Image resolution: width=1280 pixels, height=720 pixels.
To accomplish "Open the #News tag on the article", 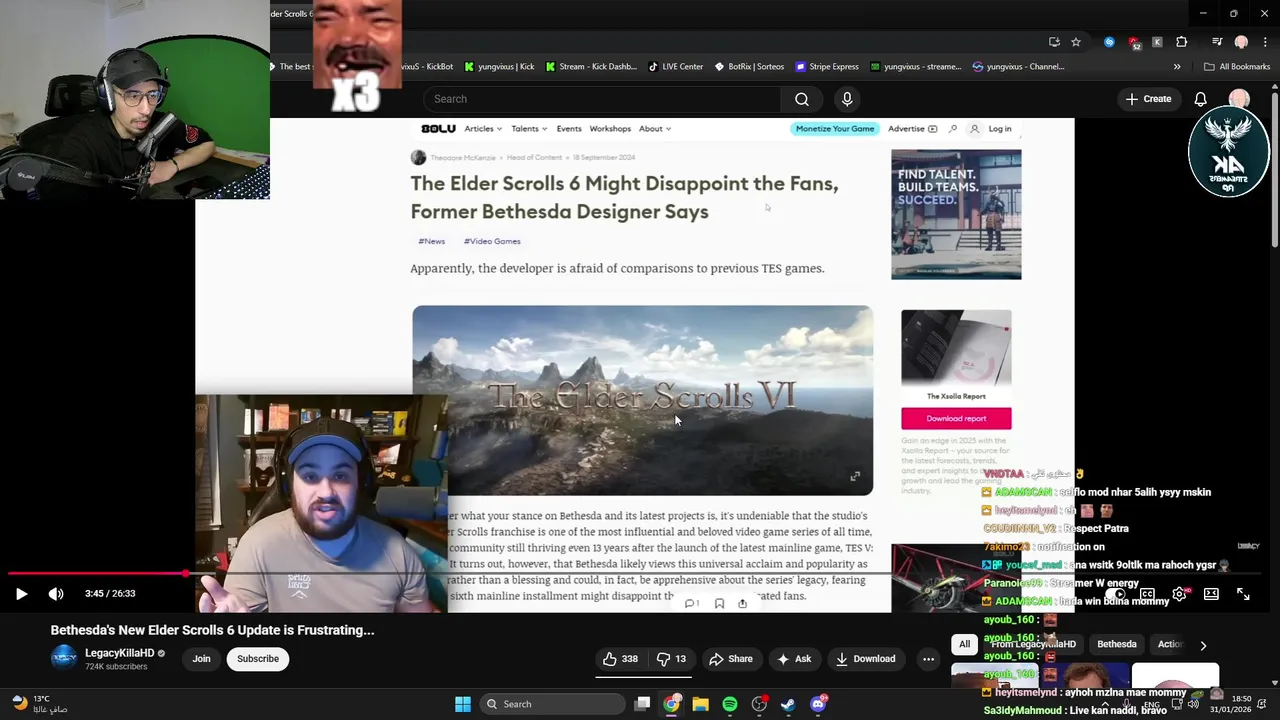I will (x=431, y=241).
